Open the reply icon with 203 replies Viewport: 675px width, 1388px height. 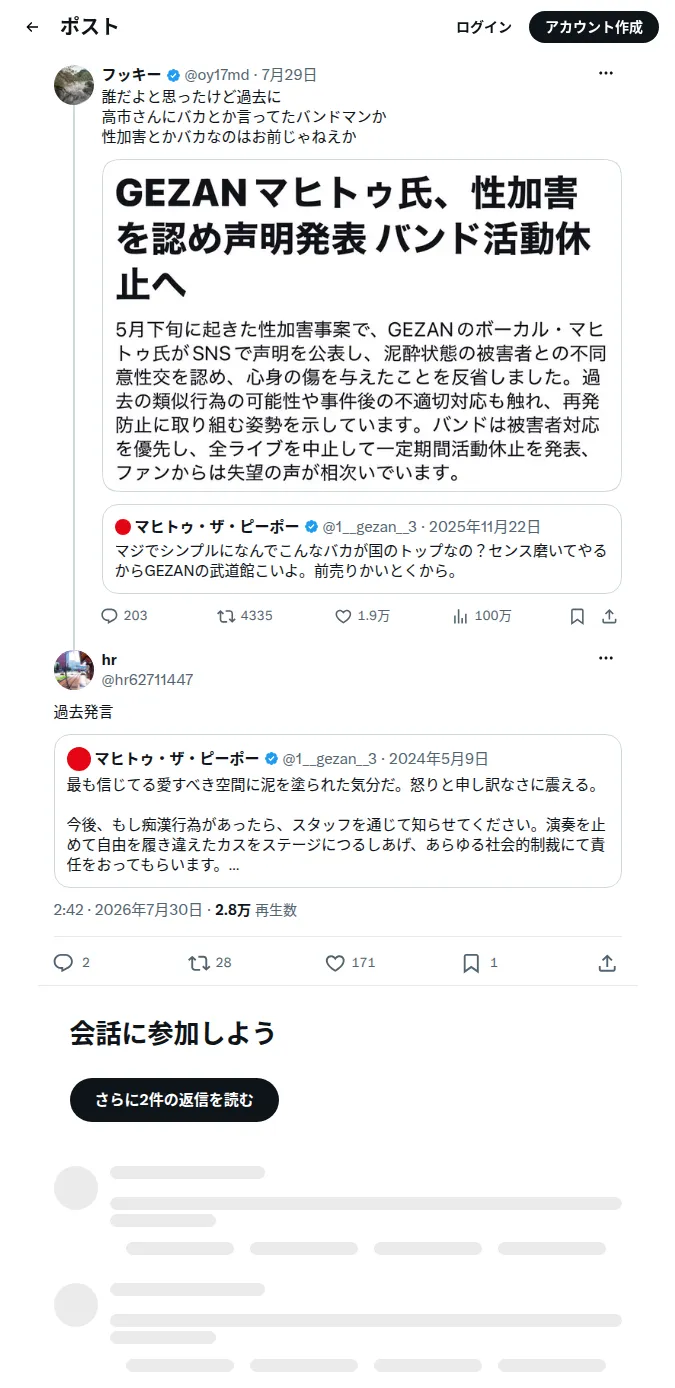click(110, 616)
